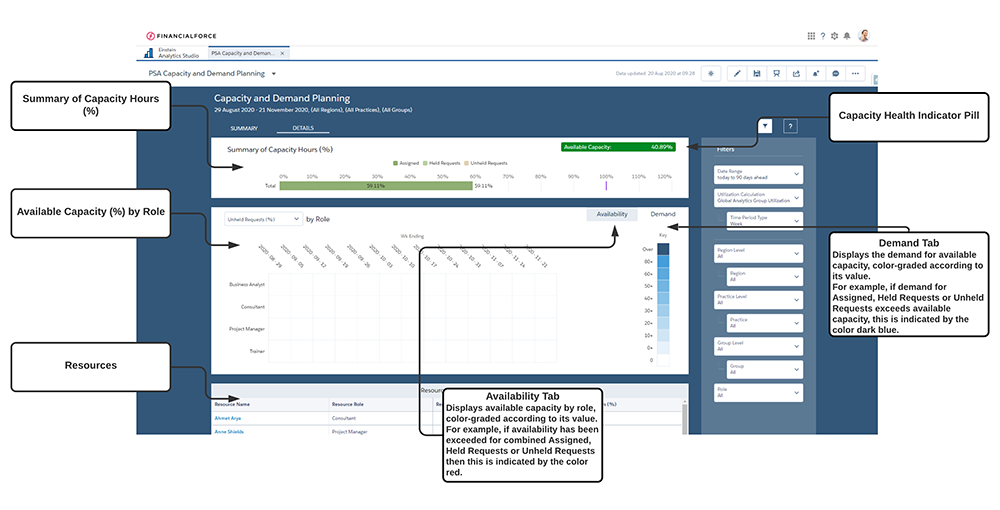Open the comments speech bubble icon
Screen dimensions: 1000x510
pos(835,73)
